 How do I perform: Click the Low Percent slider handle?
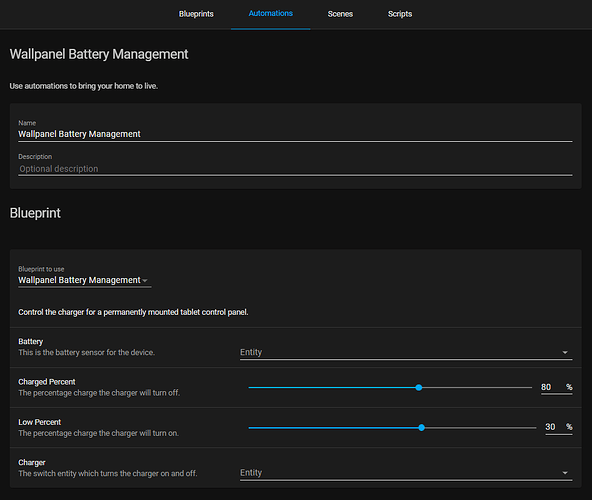coord(421,427)
